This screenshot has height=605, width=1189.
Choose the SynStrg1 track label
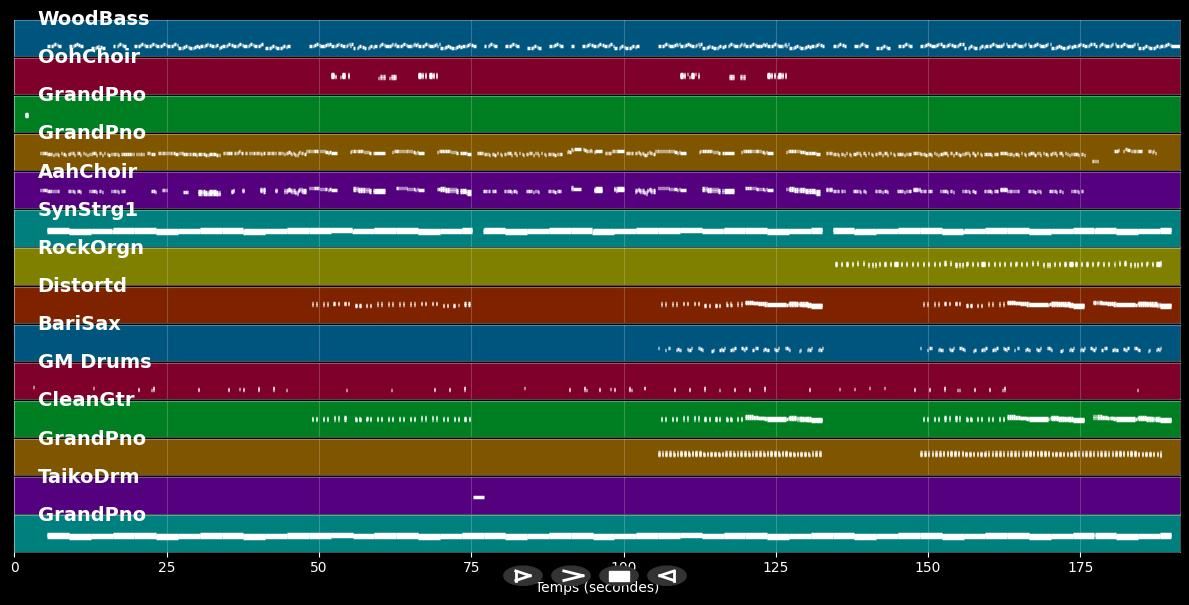[88, 210]
